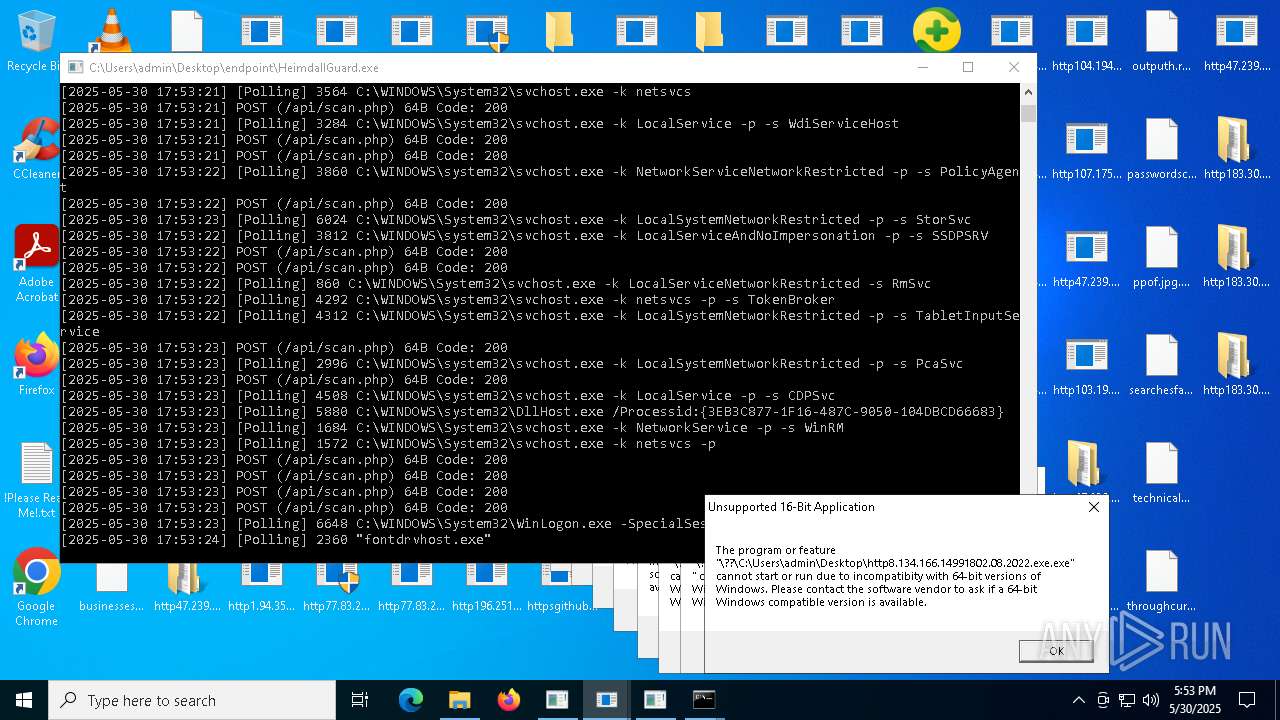Viewport: 1280px width, 720px height.
Task: Select the green plus-sign desktop icon
Action: pos(936,31)
